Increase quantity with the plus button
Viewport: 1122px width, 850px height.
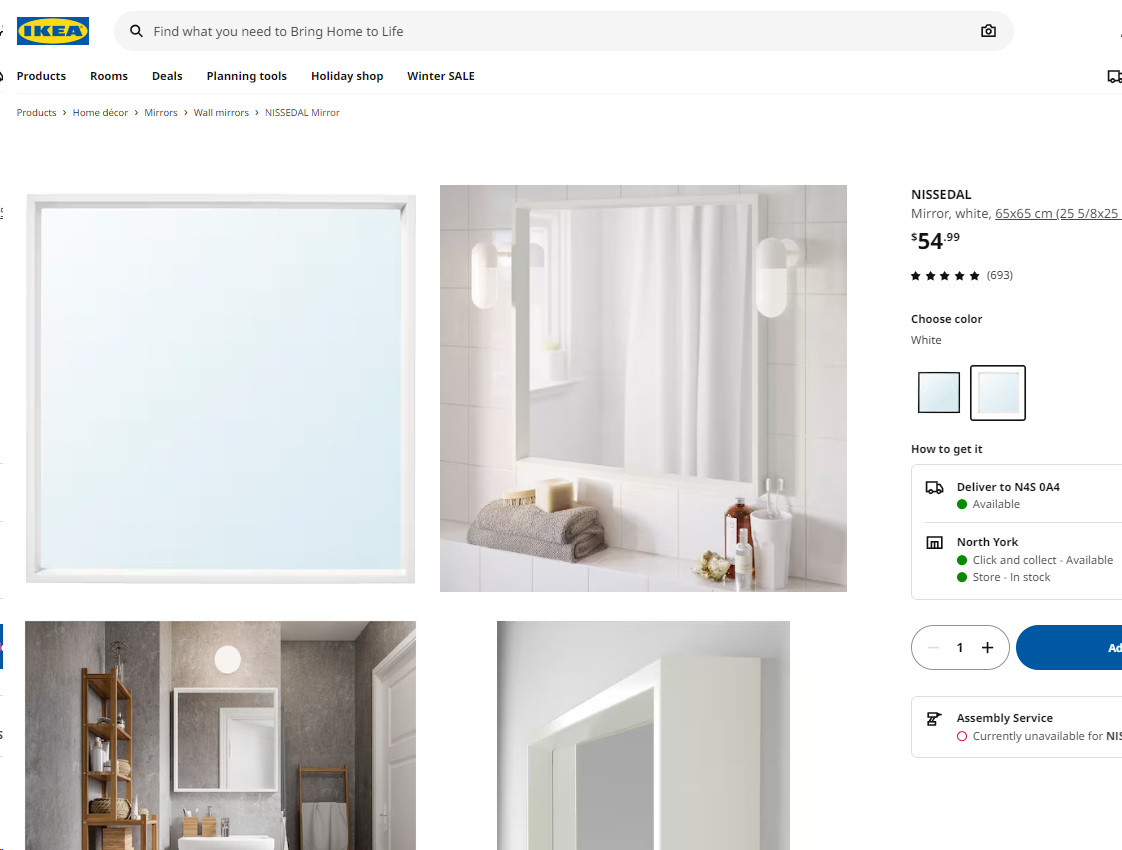click(987, 648)
